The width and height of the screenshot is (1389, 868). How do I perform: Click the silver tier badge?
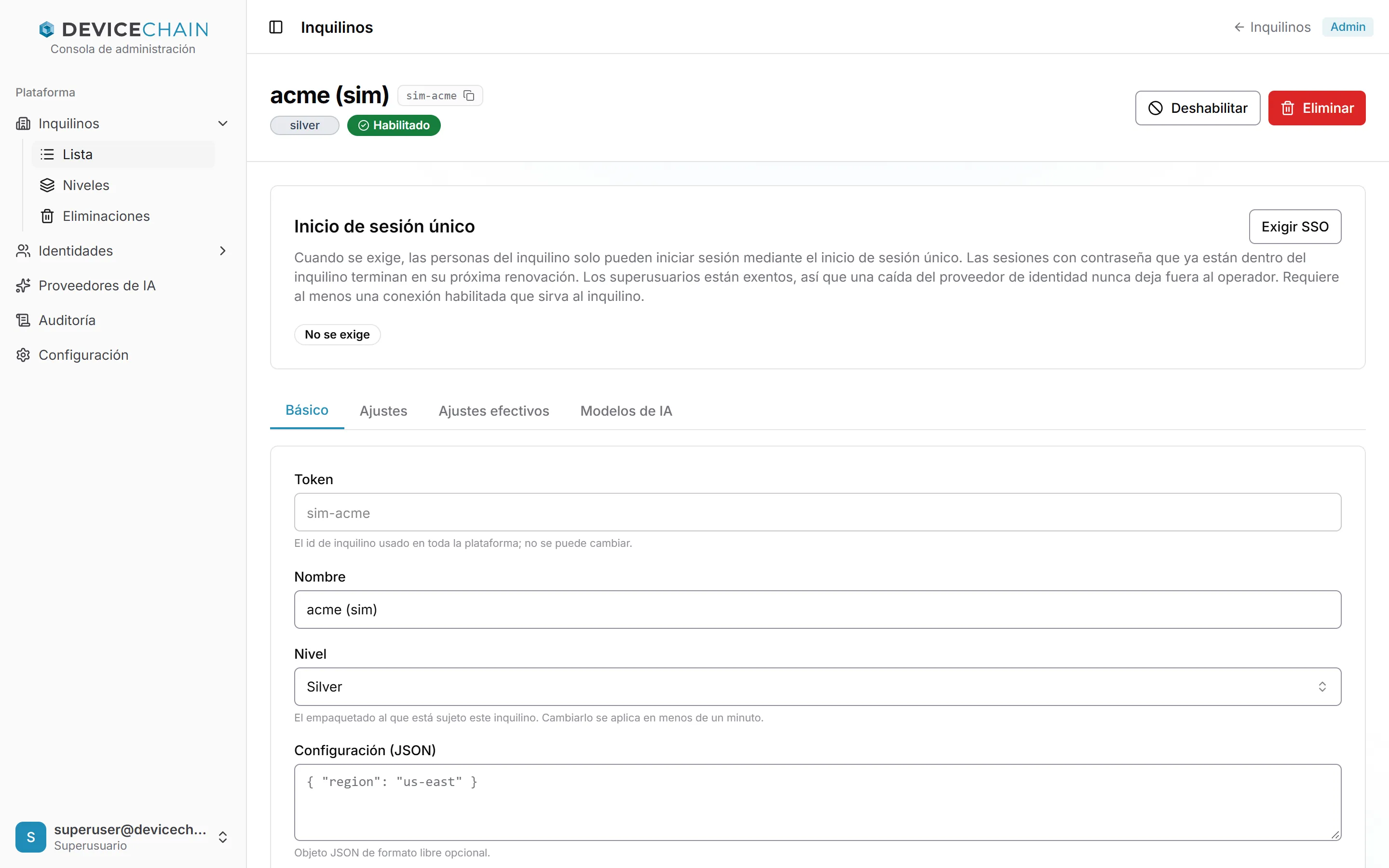pos(304,125)
